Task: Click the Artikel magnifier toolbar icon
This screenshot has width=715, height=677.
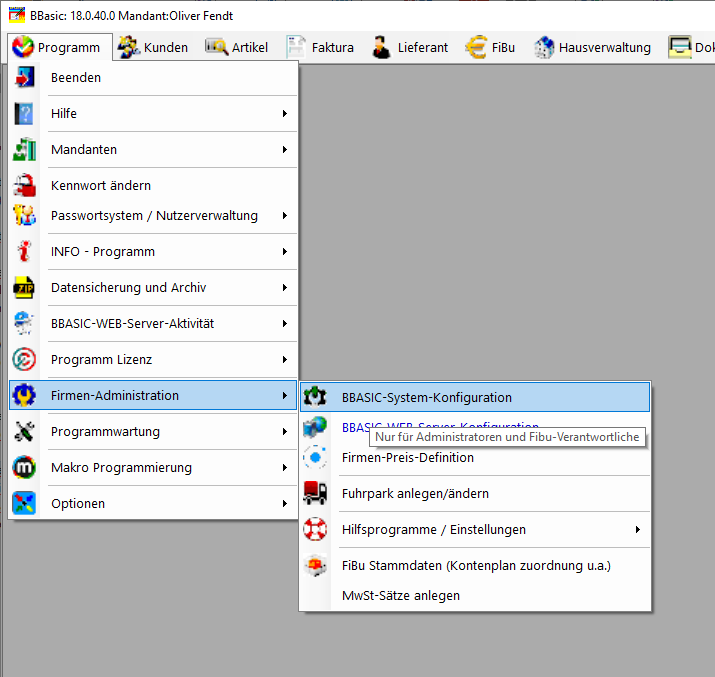Action: point(217,47)
